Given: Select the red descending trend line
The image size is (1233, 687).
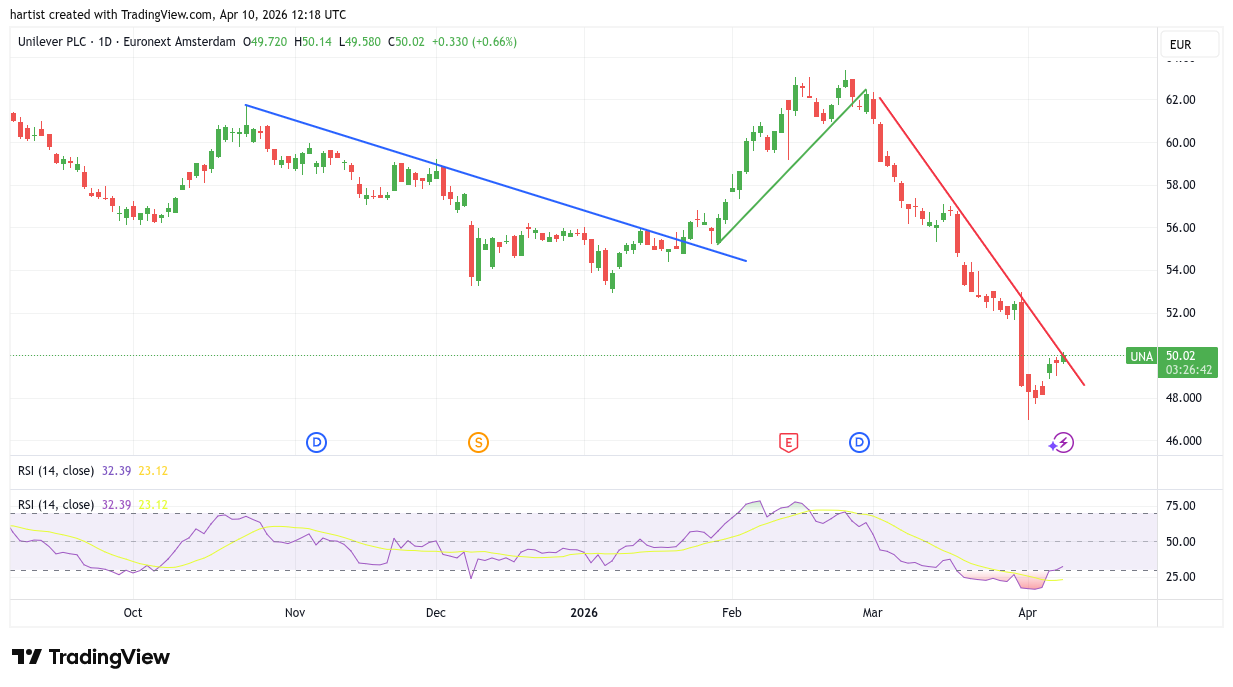Looking at the screenshot, I should coord(980,240).
